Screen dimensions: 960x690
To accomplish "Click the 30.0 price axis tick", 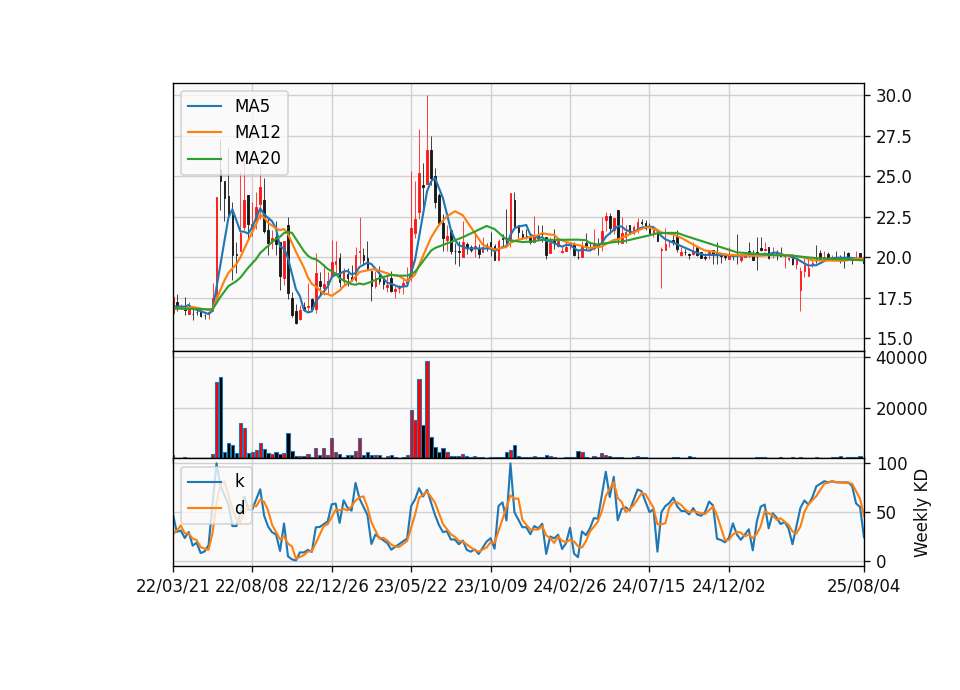I will pyautogui.click(x=893, y=96).
